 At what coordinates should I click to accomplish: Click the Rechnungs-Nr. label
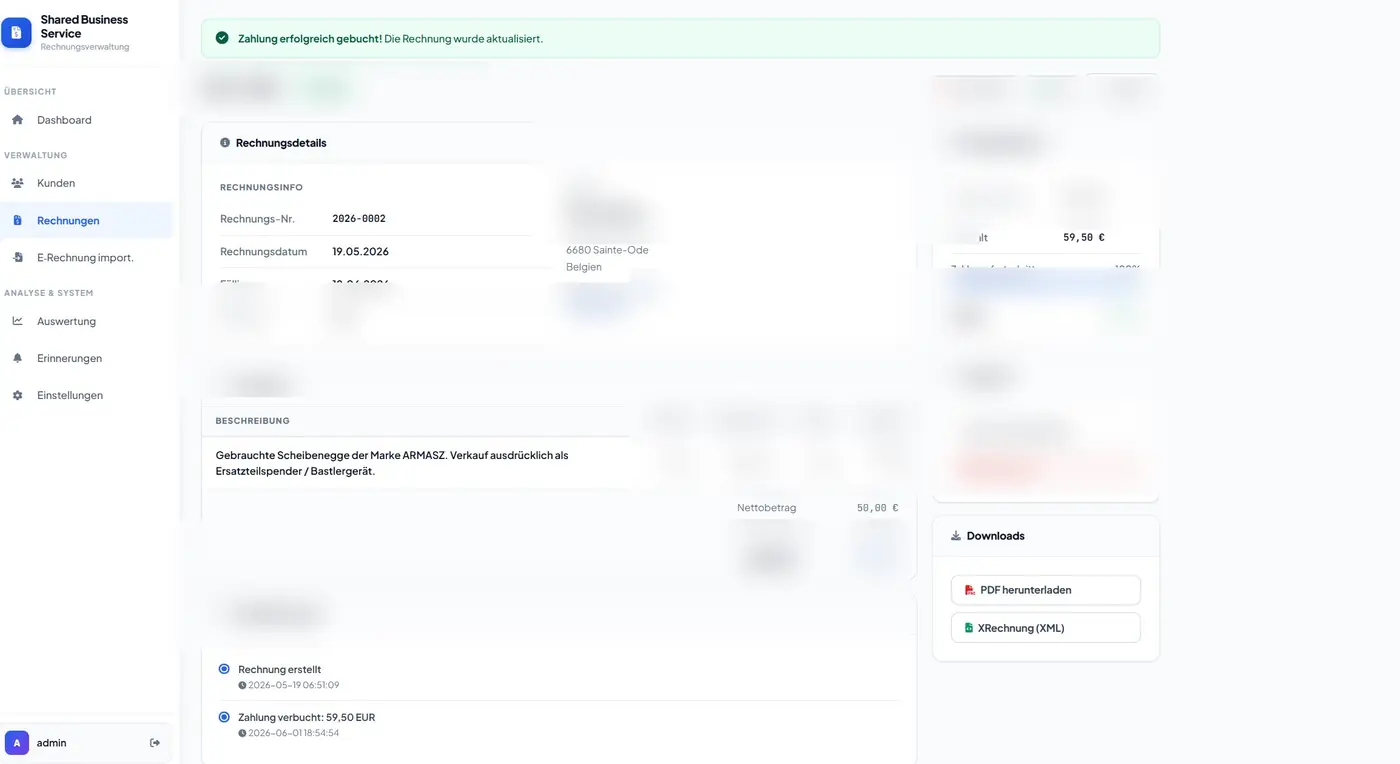(x=257, y=218)
